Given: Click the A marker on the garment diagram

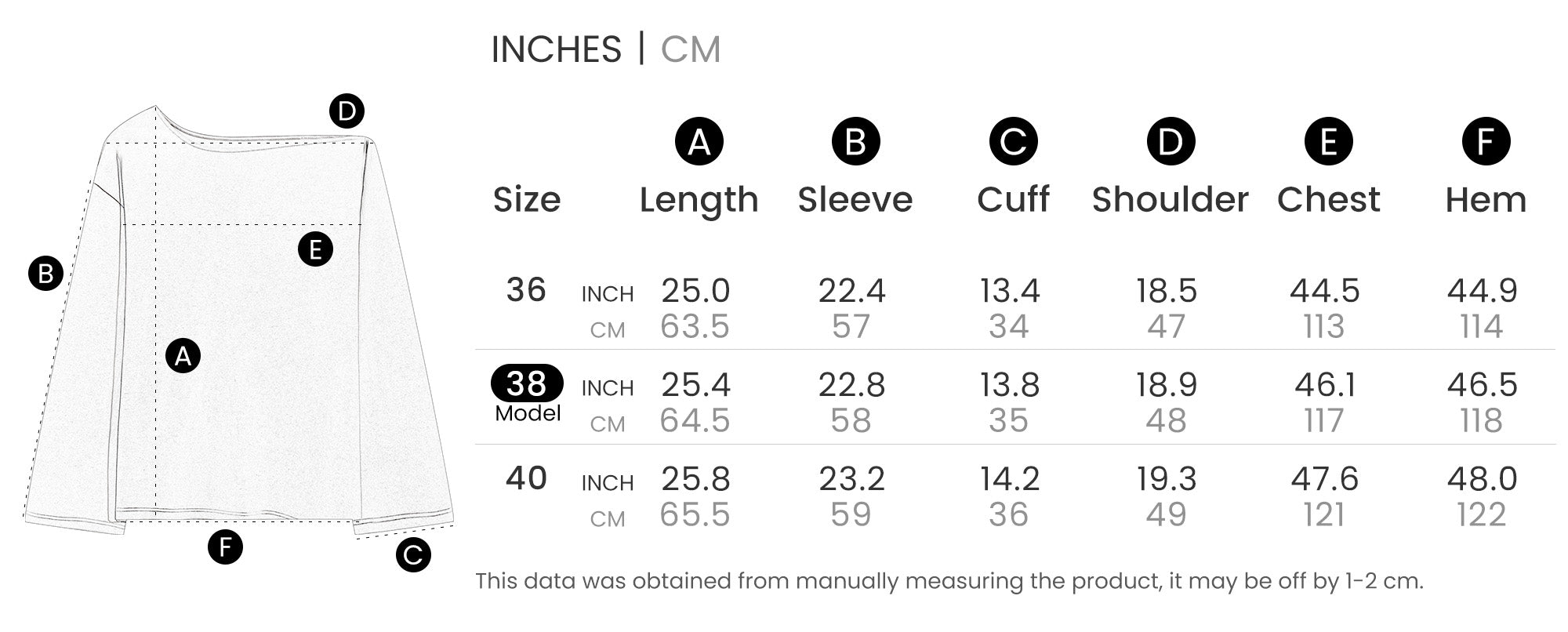Looking at the screenshot, I should click(183, 356).
